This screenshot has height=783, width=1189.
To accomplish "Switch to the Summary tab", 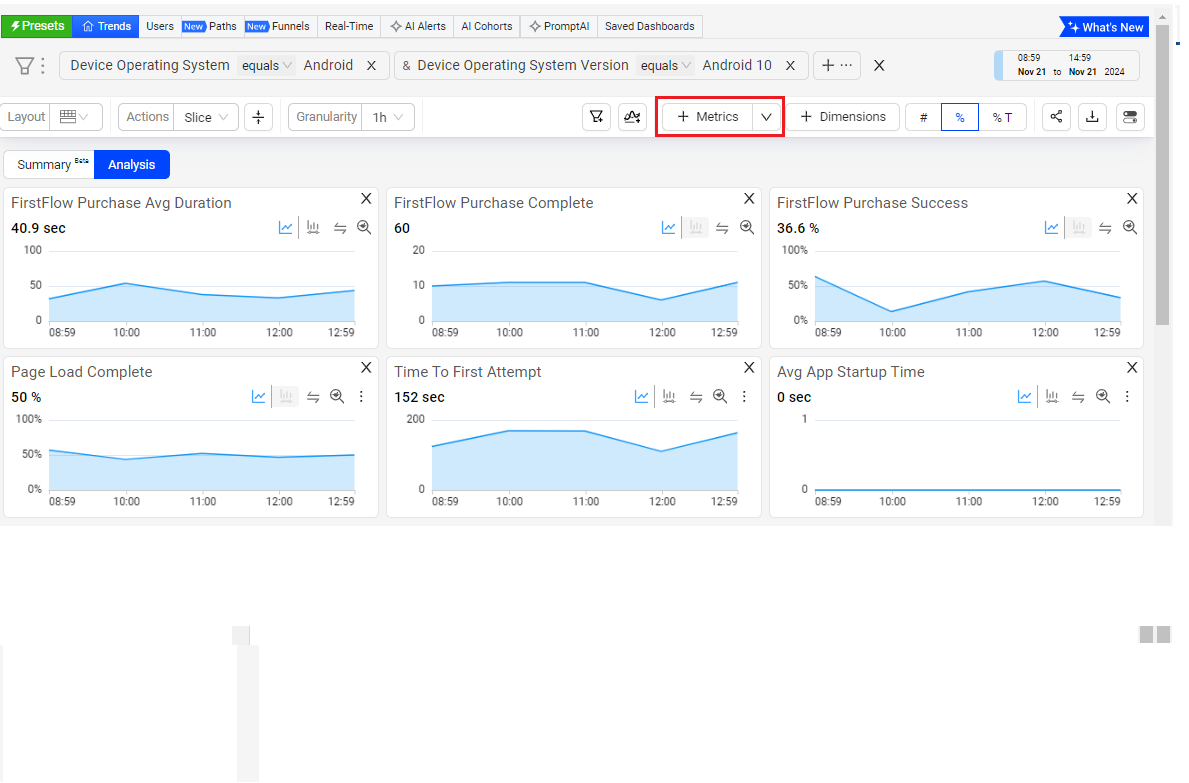I will coord(49,165).
